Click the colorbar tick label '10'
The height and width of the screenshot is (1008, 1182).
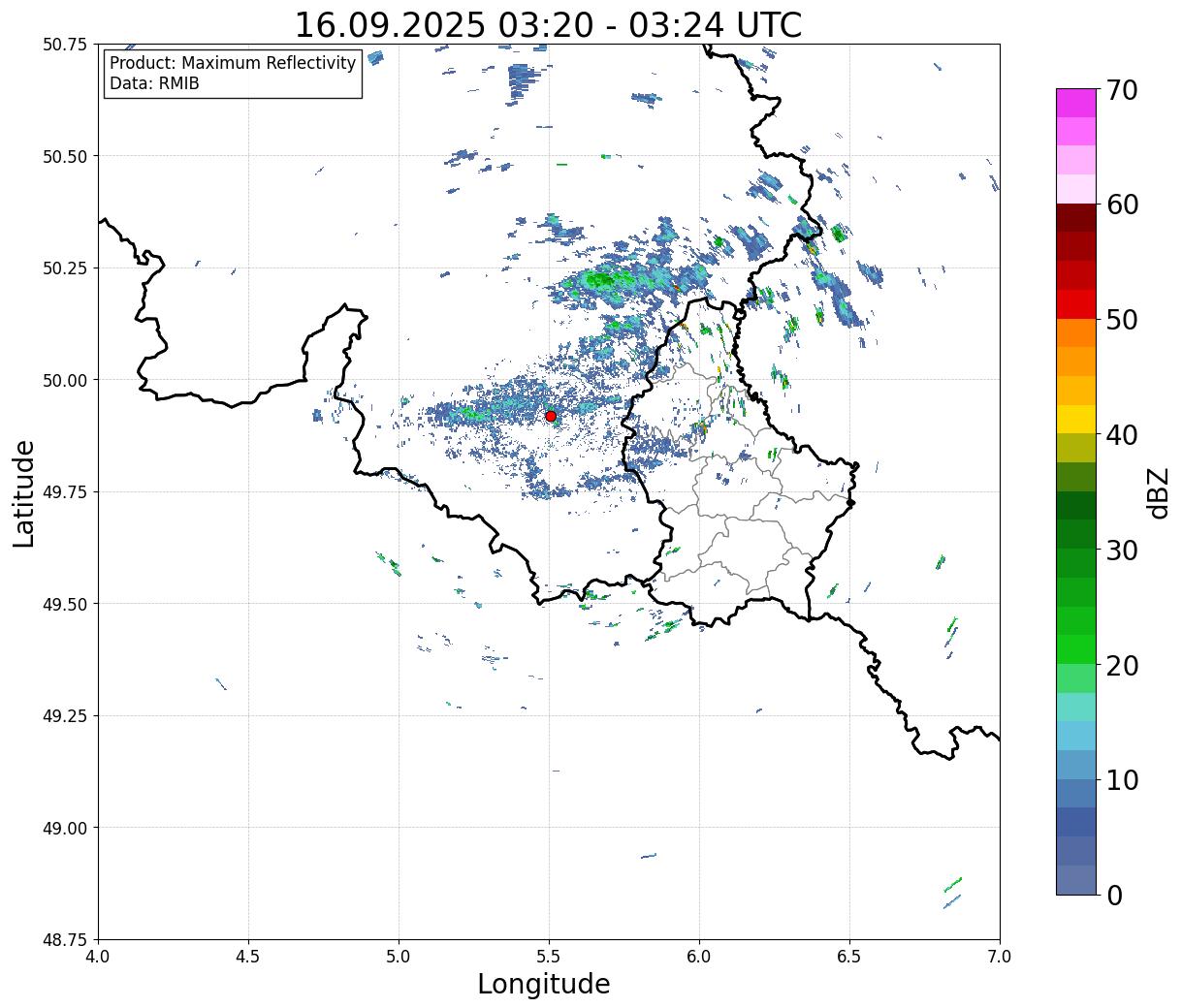[x=1122, y=780]
